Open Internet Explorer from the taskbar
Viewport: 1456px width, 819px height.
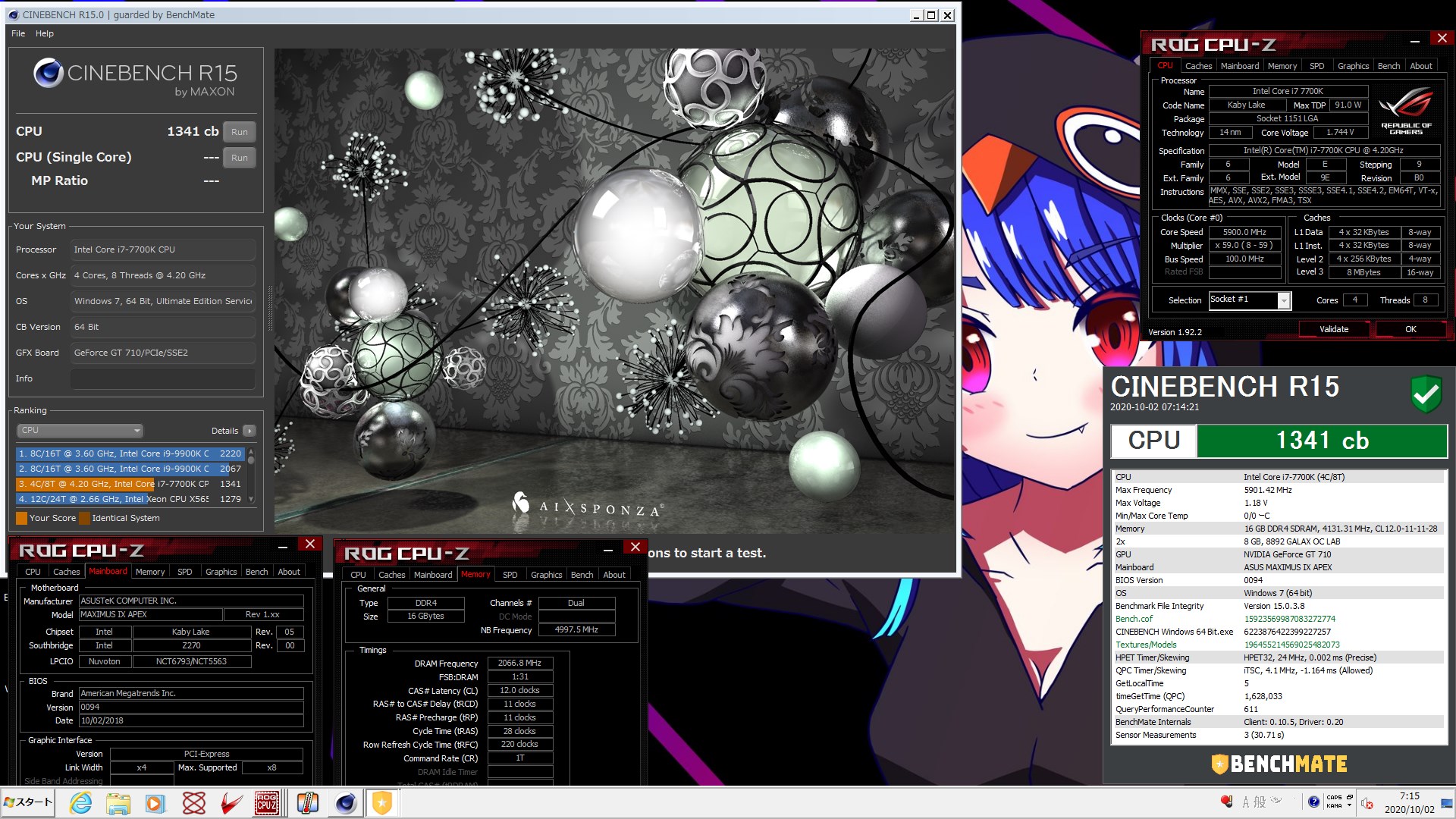click(80, 802)
